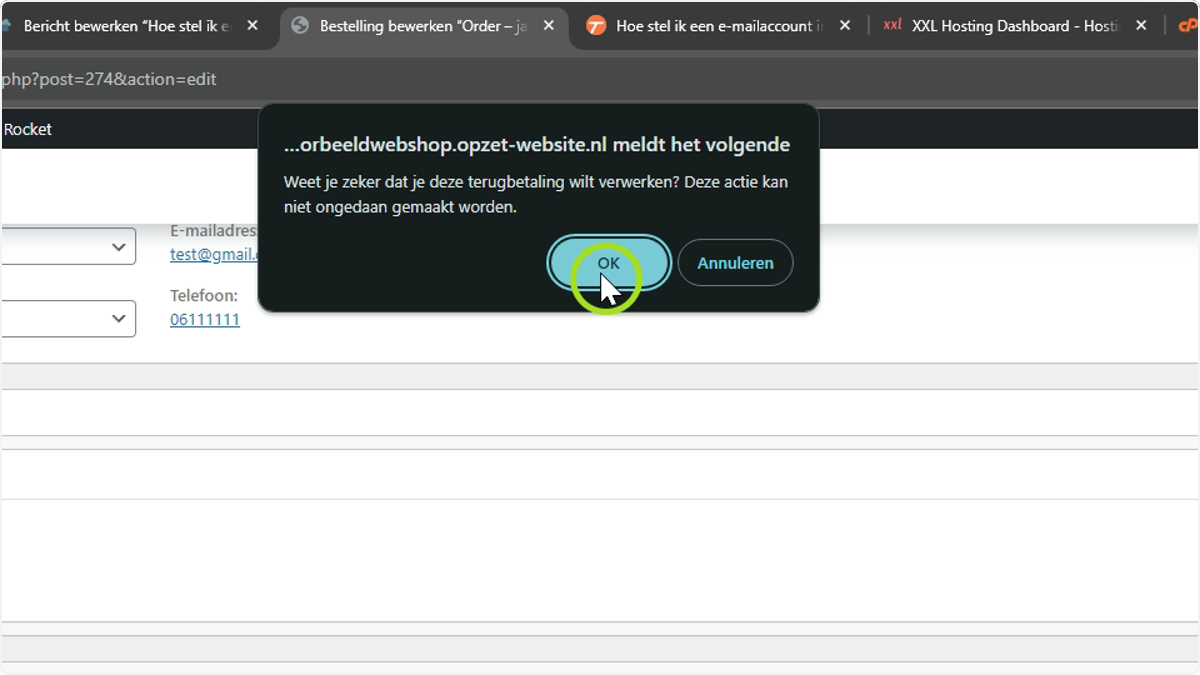The height and width of the screenshot is (675, 1200).
Task: Click orange favicon on e-mailaccount tab
Action: point(596,26)
